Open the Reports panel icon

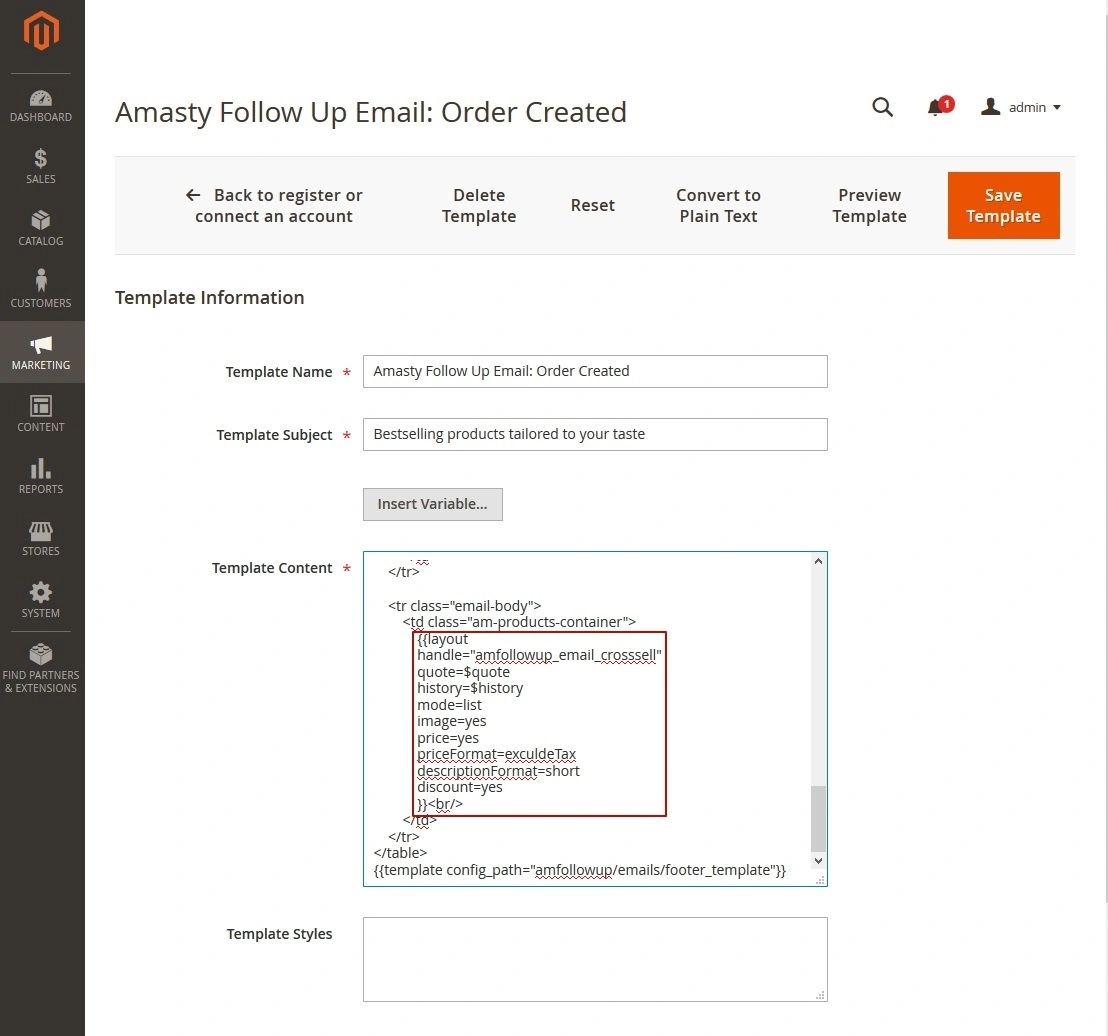click(x=40, y=476)
